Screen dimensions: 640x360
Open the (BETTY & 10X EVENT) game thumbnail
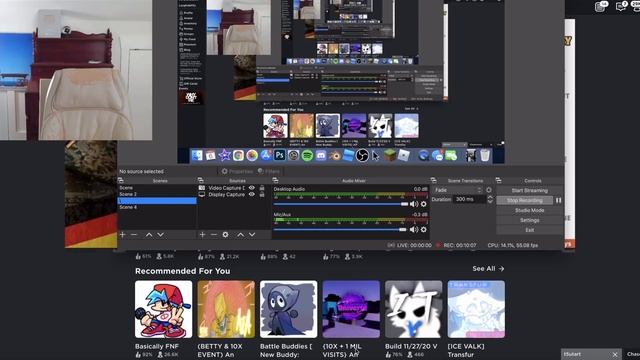coord(226,309)
